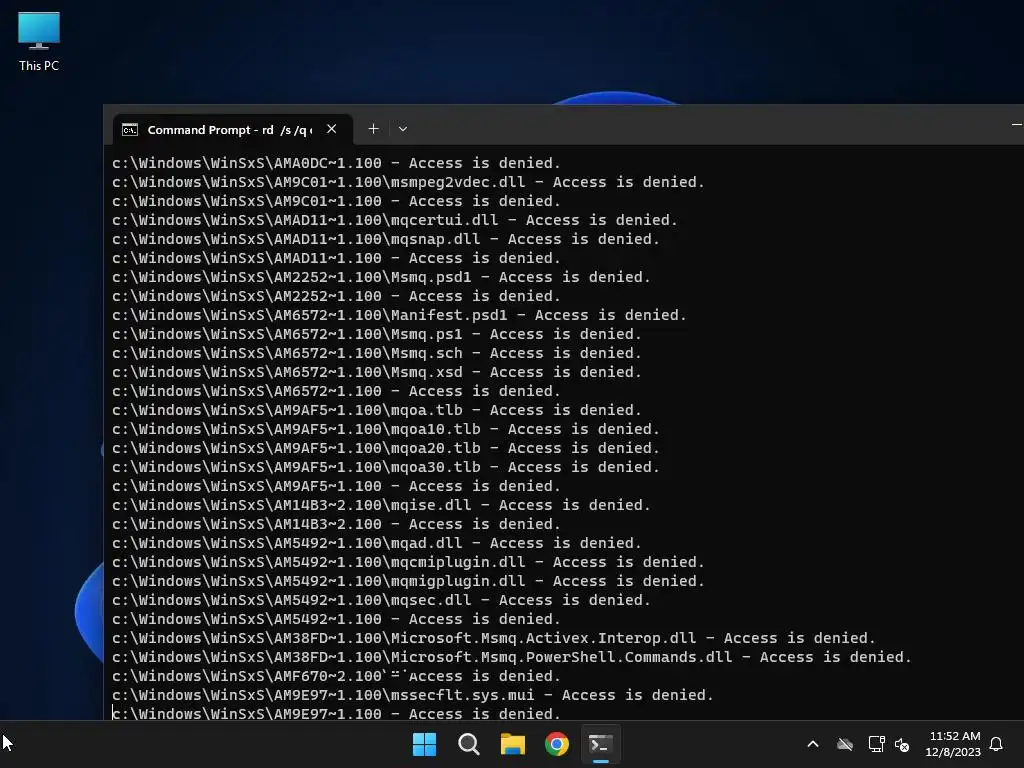Close the Command Prompt tab
The image size is (1024, 768).
[x=332, y=129]
